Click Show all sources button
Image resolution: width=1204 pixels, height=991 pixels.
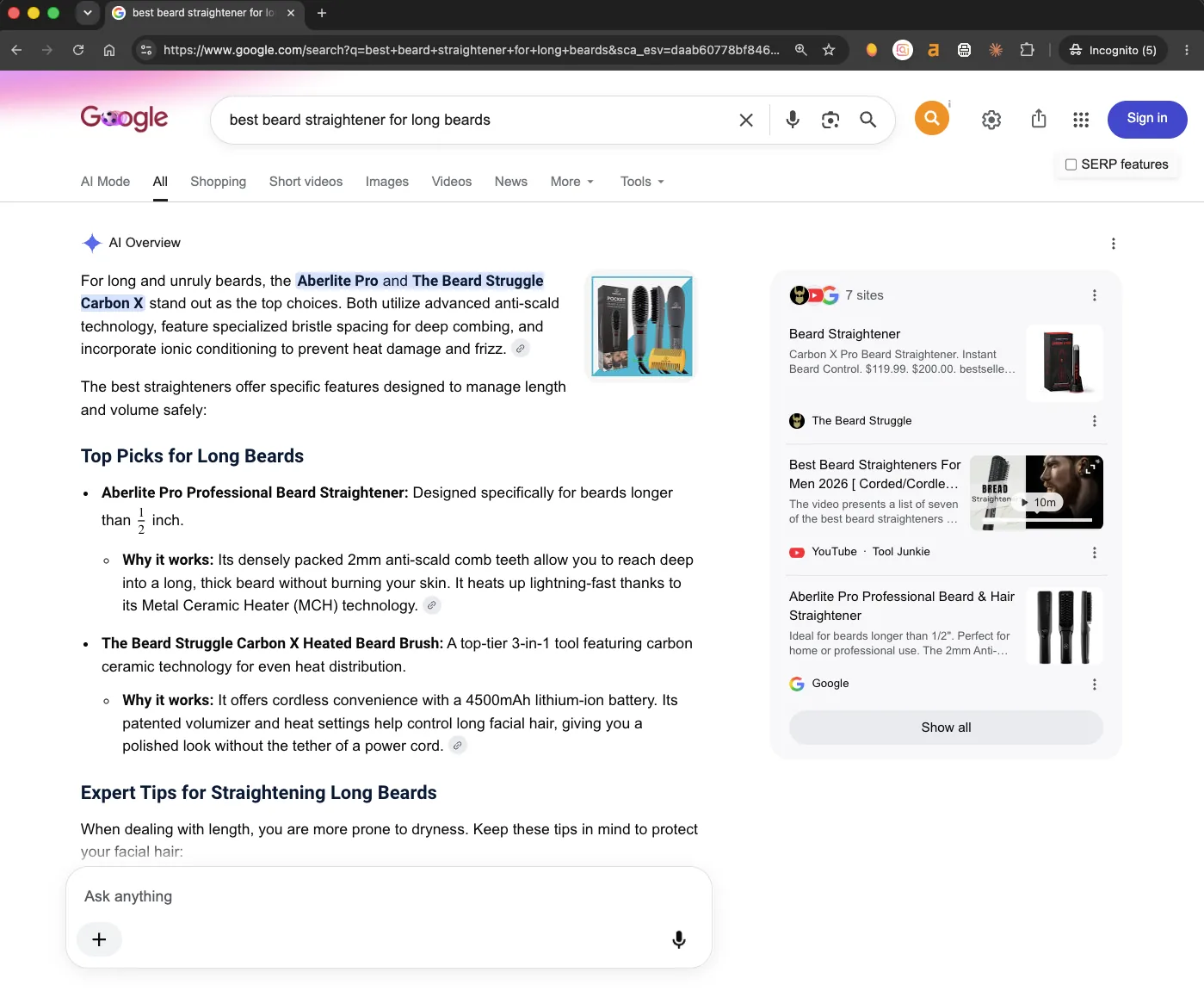pos(946,728)
